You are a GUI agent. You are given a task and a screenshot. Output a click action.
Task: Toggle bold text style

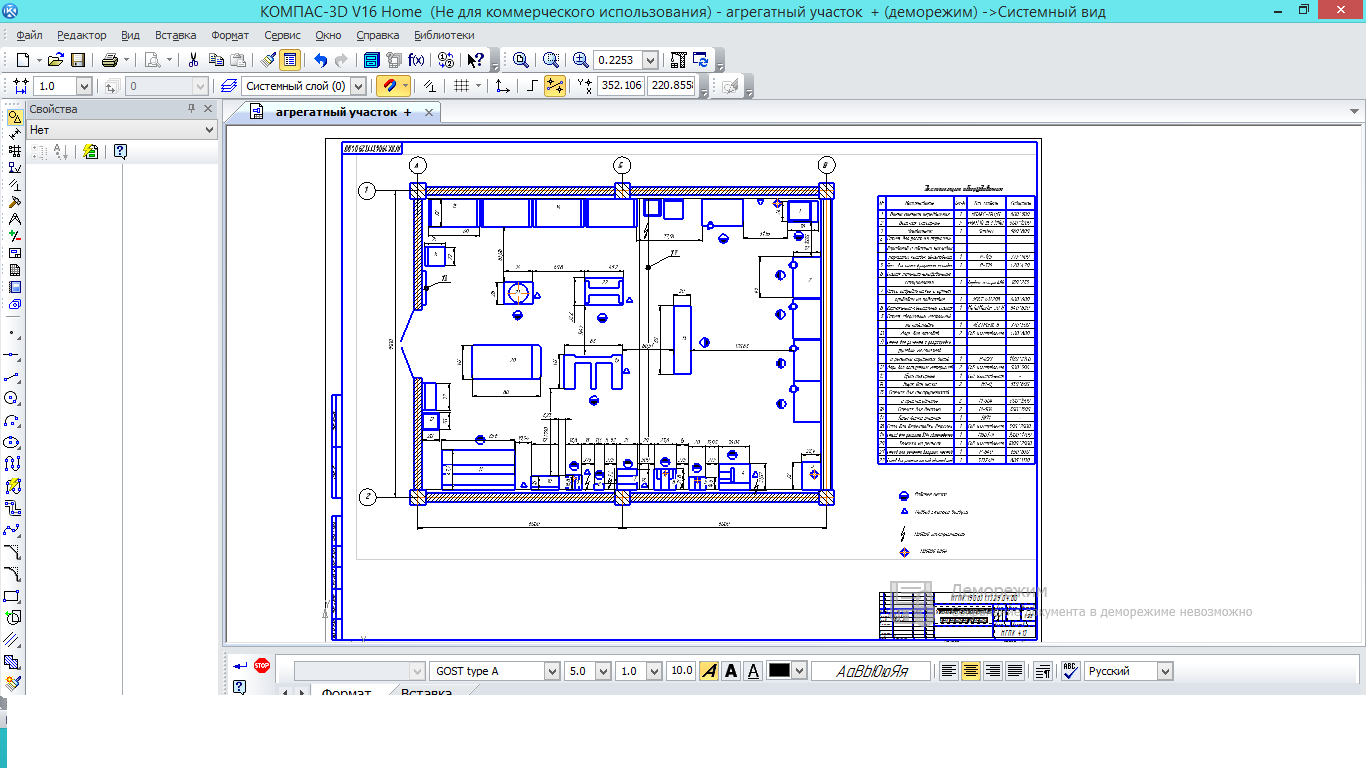[731, 670]
